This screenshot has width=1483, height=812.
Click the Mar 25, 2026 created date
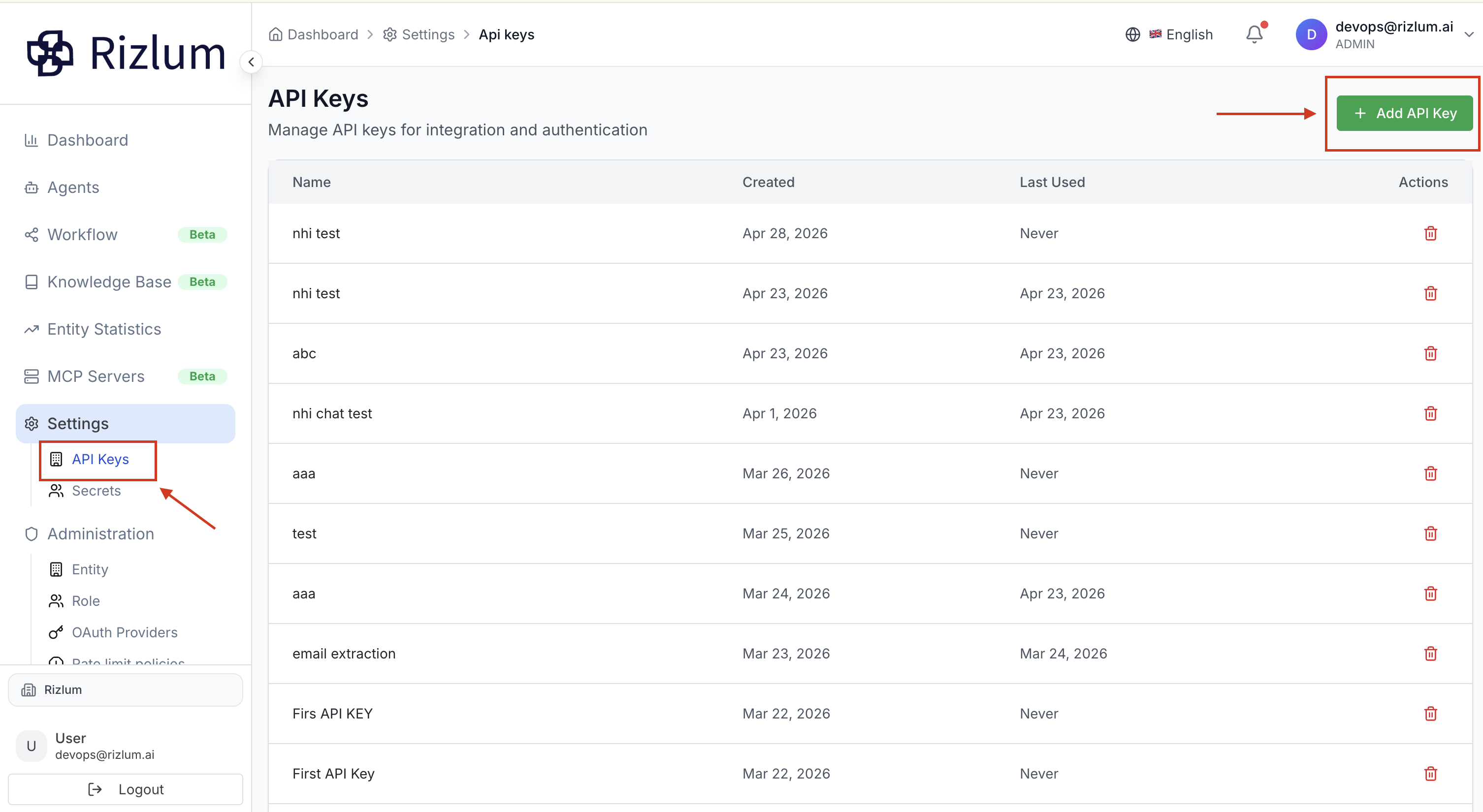[786, 533]
